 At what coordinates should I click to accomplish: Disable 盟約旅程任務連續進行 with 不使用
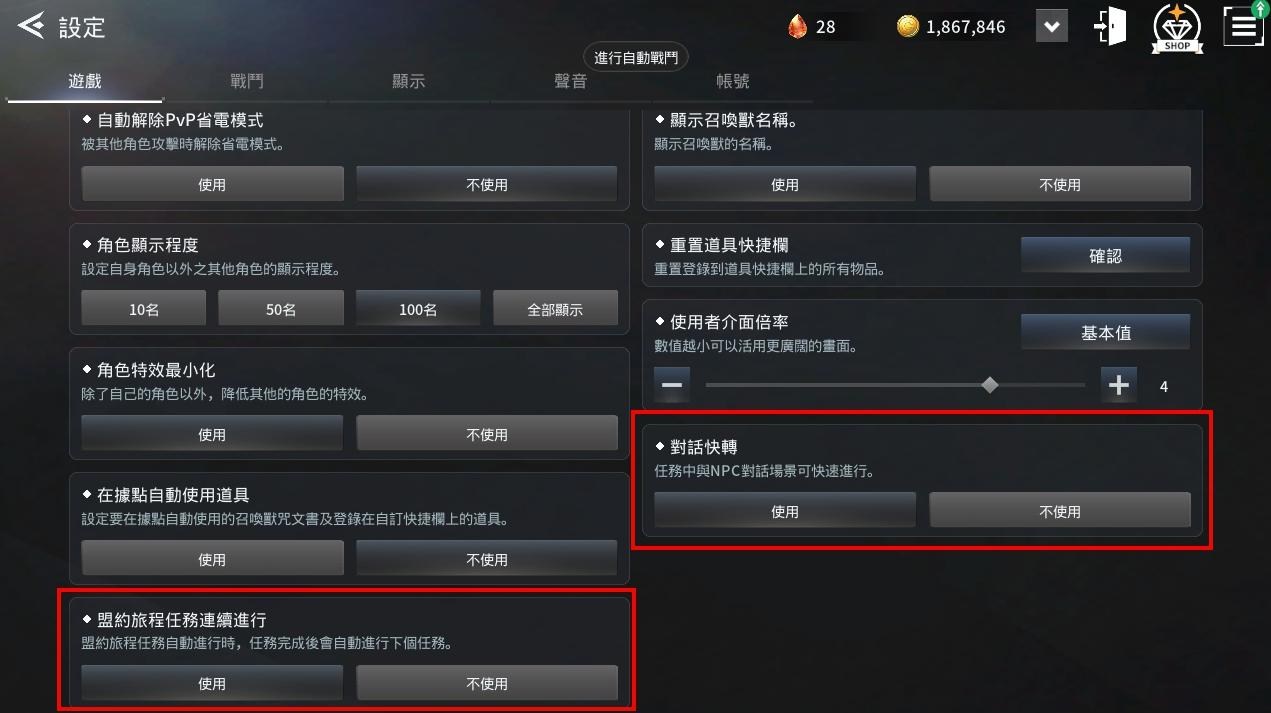pos(487,684)
